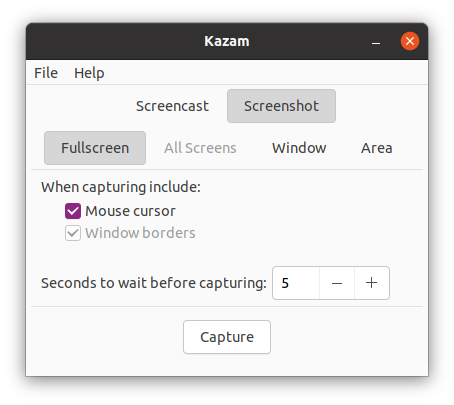Pick the Window capture mode
The image size is (454, 405).
pos(299,148)
